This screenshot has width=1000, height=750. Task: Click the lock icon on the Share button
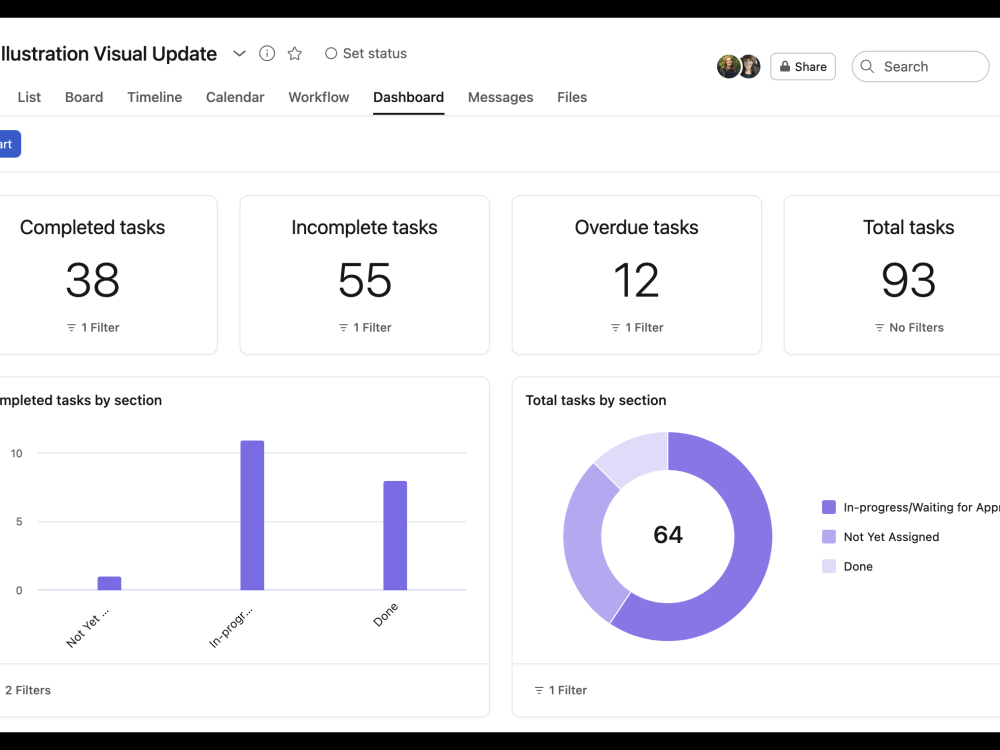point(785,66)
